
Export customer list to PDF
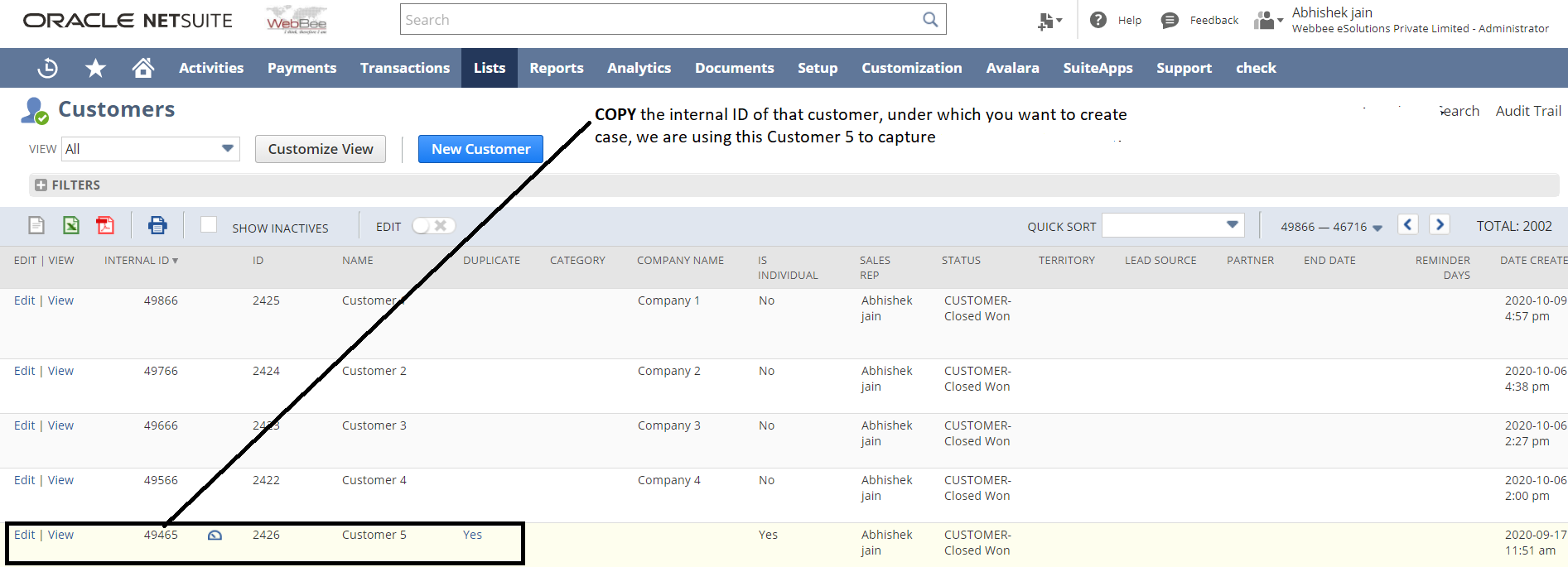(x=105, y=225)
